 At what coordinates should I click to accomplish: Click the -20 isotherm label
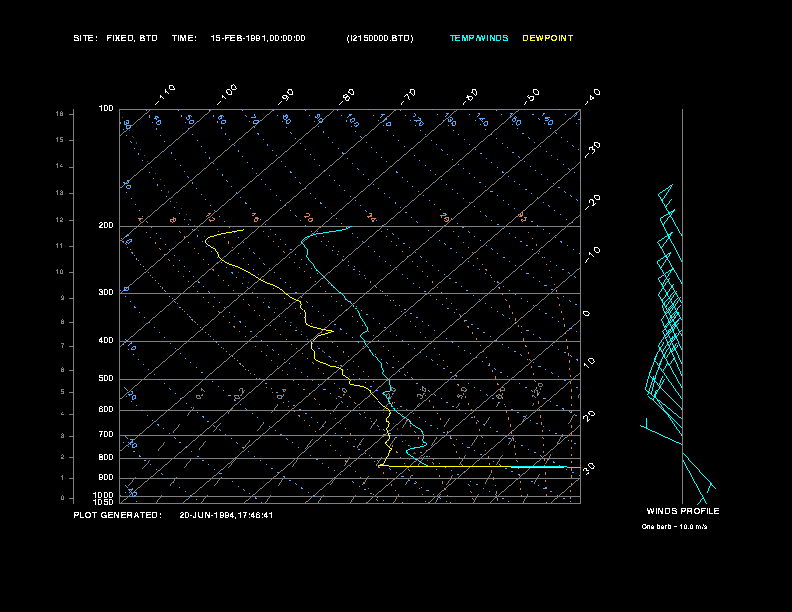(x=593, y=203)
